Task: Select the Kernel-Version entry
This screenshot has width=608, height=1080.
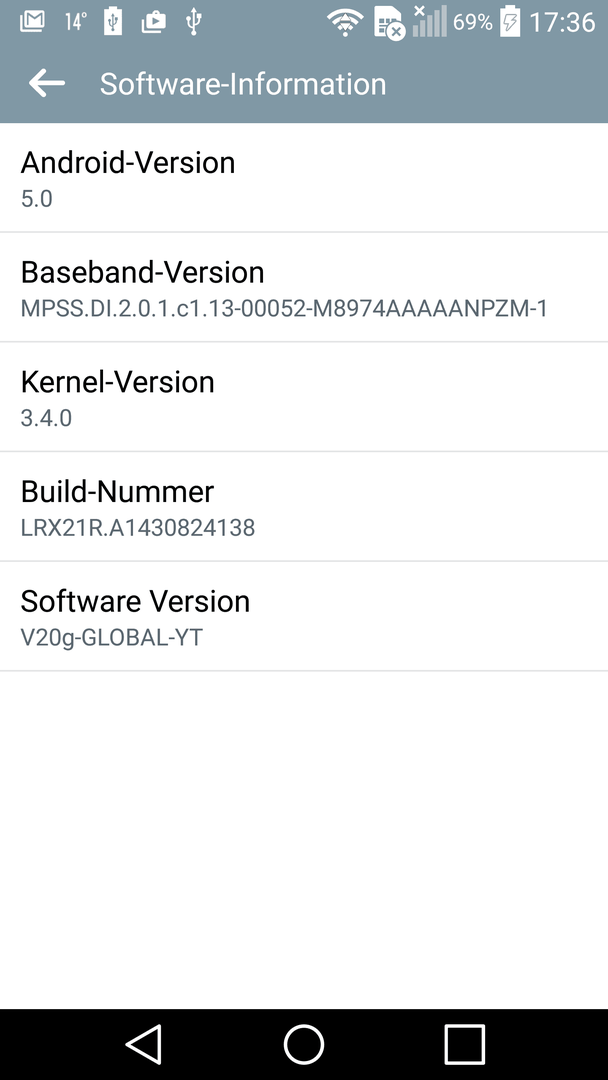Action: click(x=304, y=397)
